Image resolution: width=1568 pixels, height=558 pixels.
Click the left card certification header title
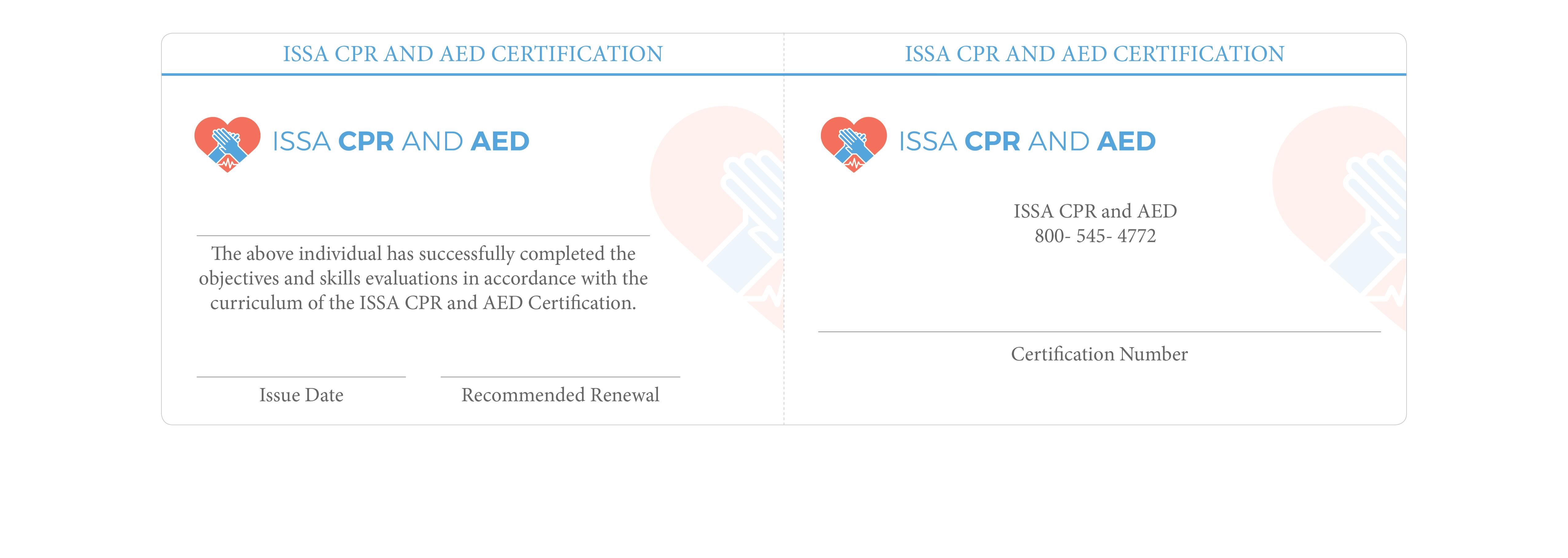click(473, 53)
